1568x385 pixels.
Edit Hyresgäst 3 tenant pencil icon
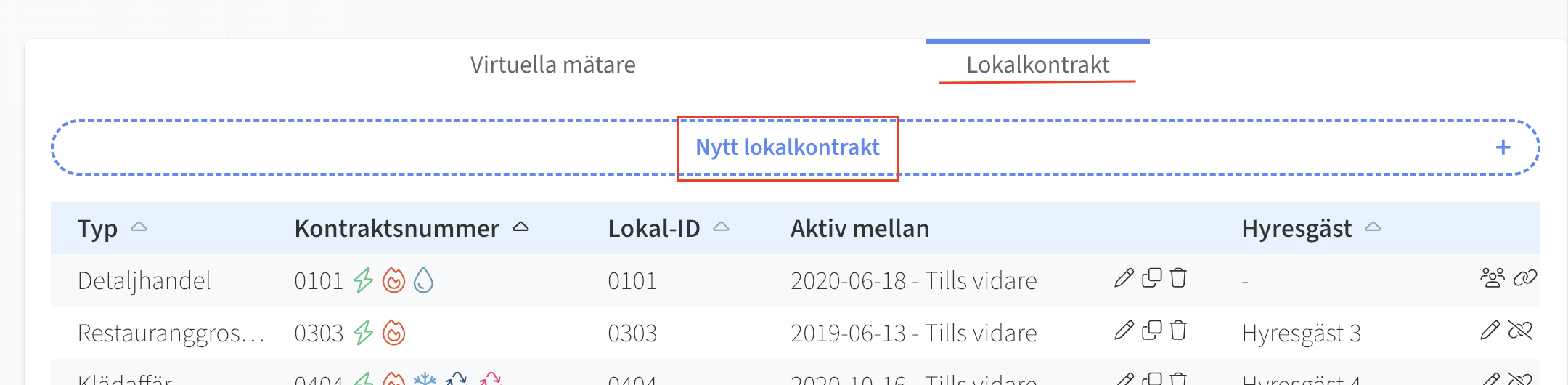pos(1490,331)
